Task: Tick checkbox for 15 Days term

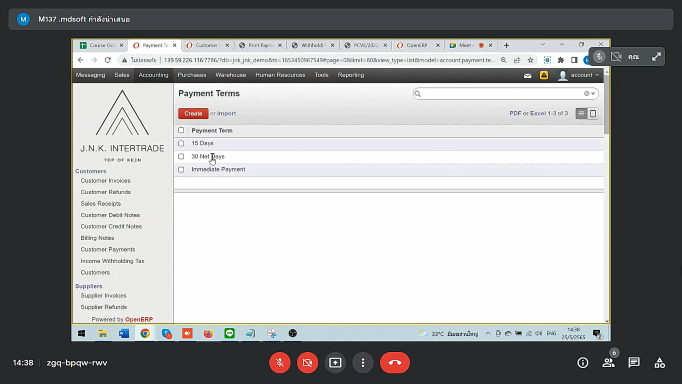Action: click(x=181, y=143)
